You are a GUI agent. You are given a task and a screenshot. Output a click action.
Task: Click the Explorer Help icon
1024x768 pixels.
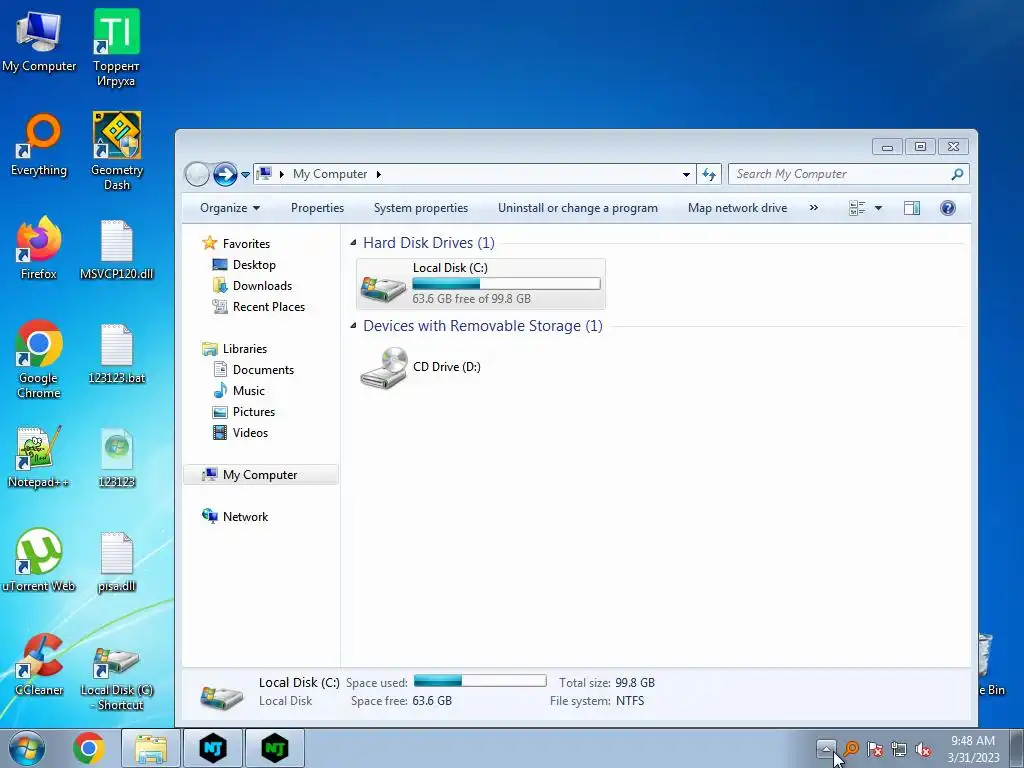coord(948,208)
